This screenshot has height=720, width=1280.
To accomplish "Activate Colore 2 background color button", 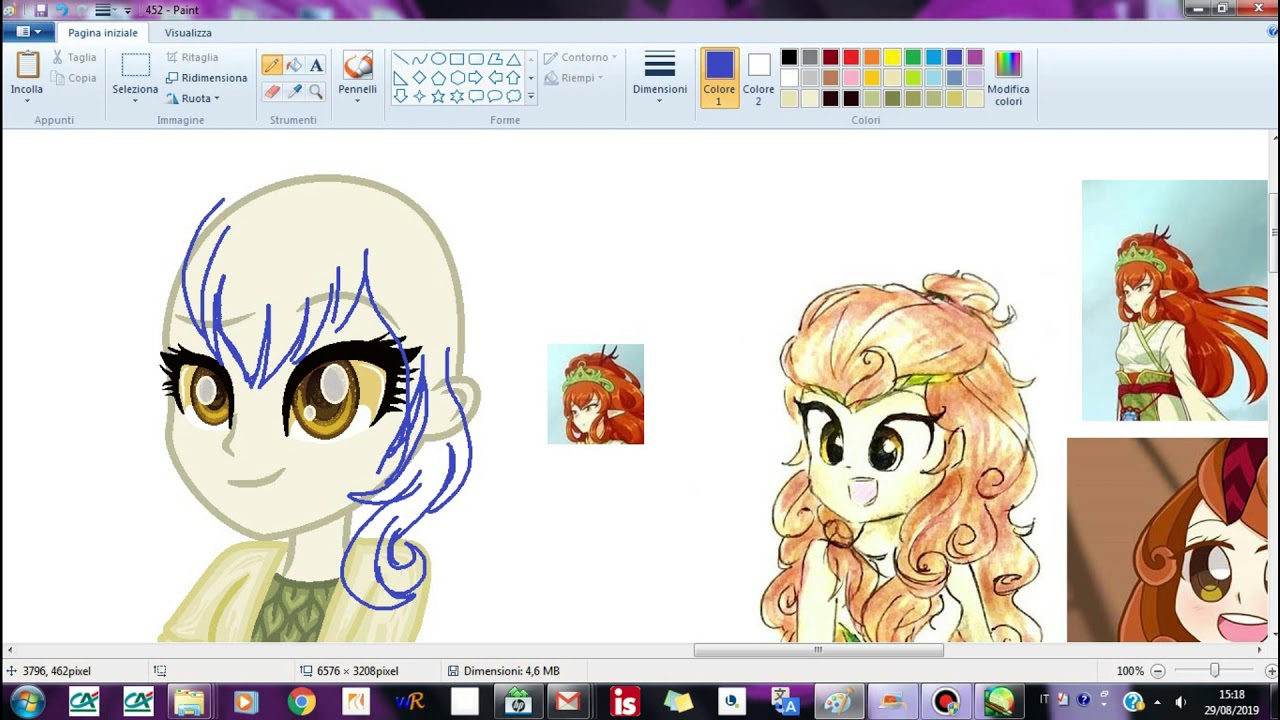I will pyautogui.click(x=758, y=78).
